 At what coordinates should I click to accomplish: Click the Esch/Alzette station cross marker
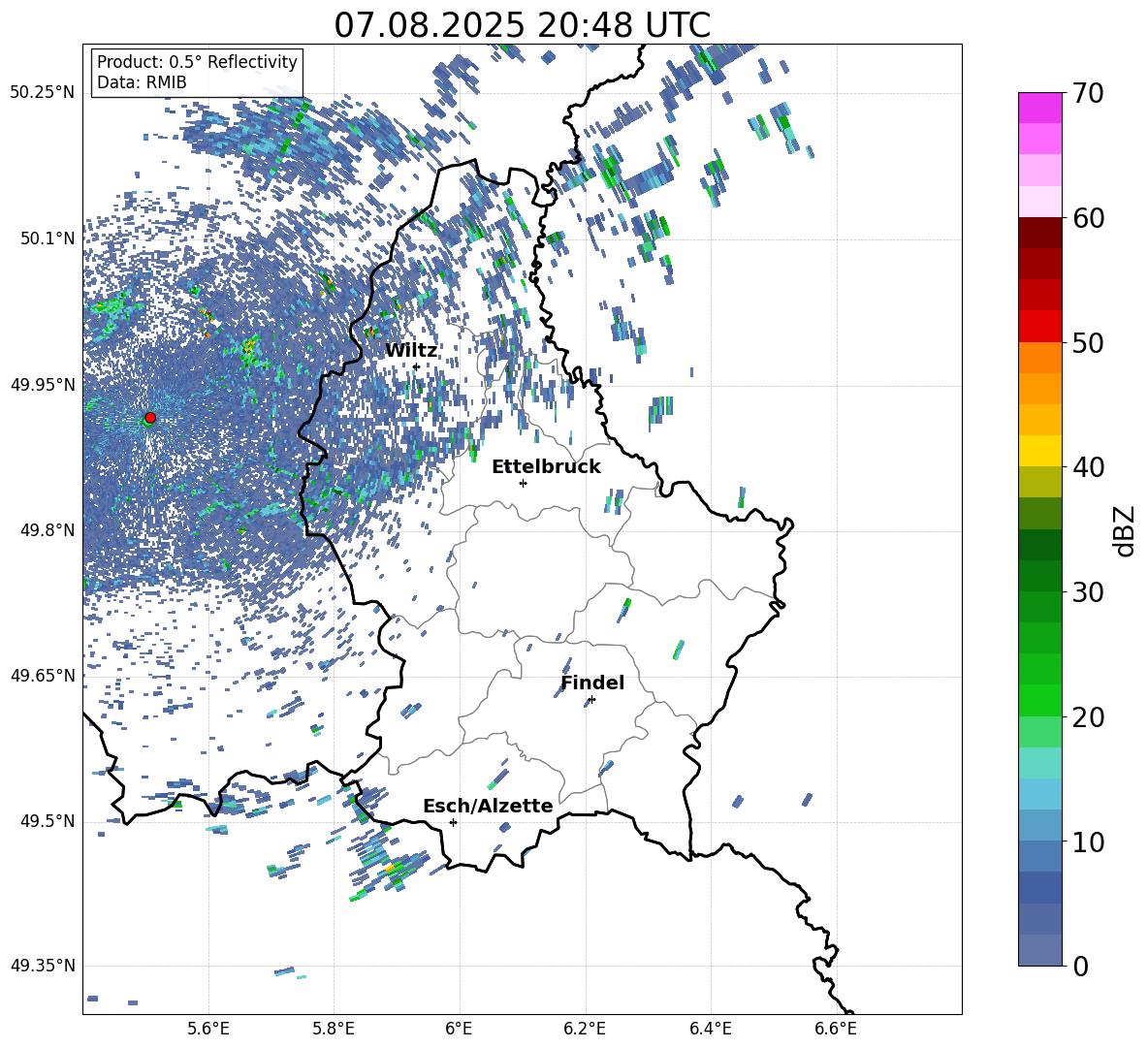pos(453,822)
